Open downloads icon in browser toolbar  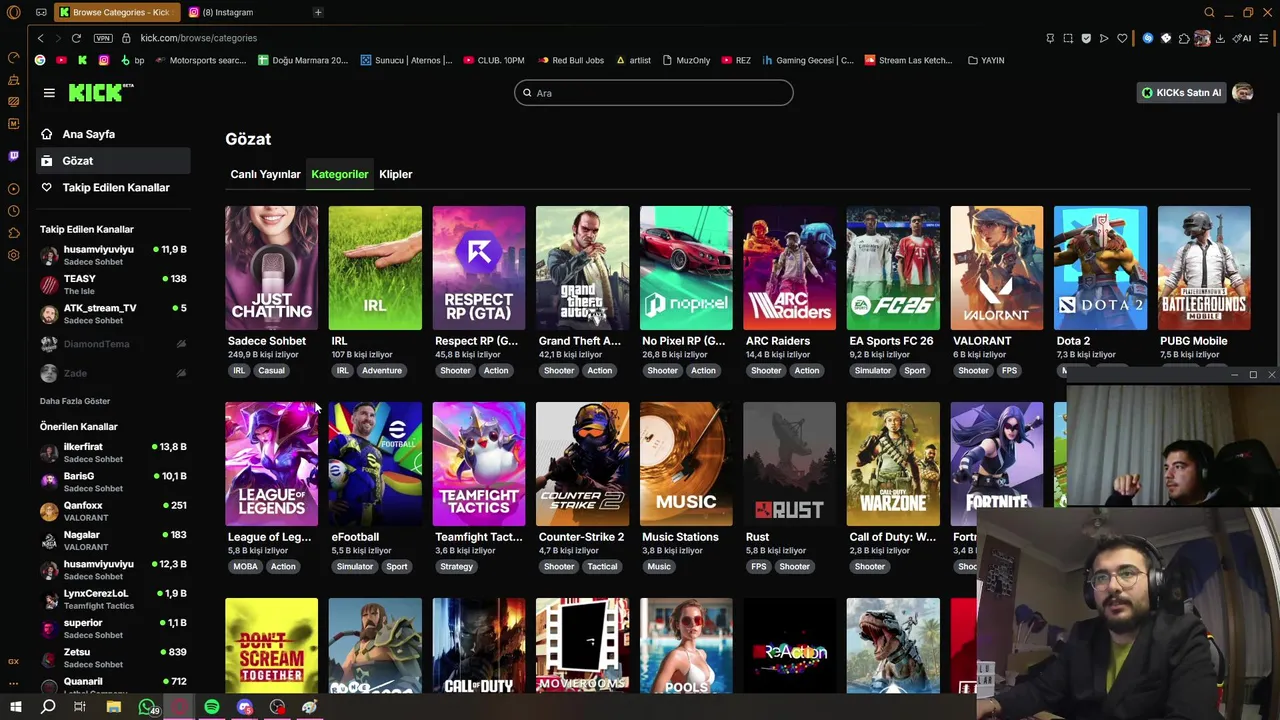coord(1221,38)
